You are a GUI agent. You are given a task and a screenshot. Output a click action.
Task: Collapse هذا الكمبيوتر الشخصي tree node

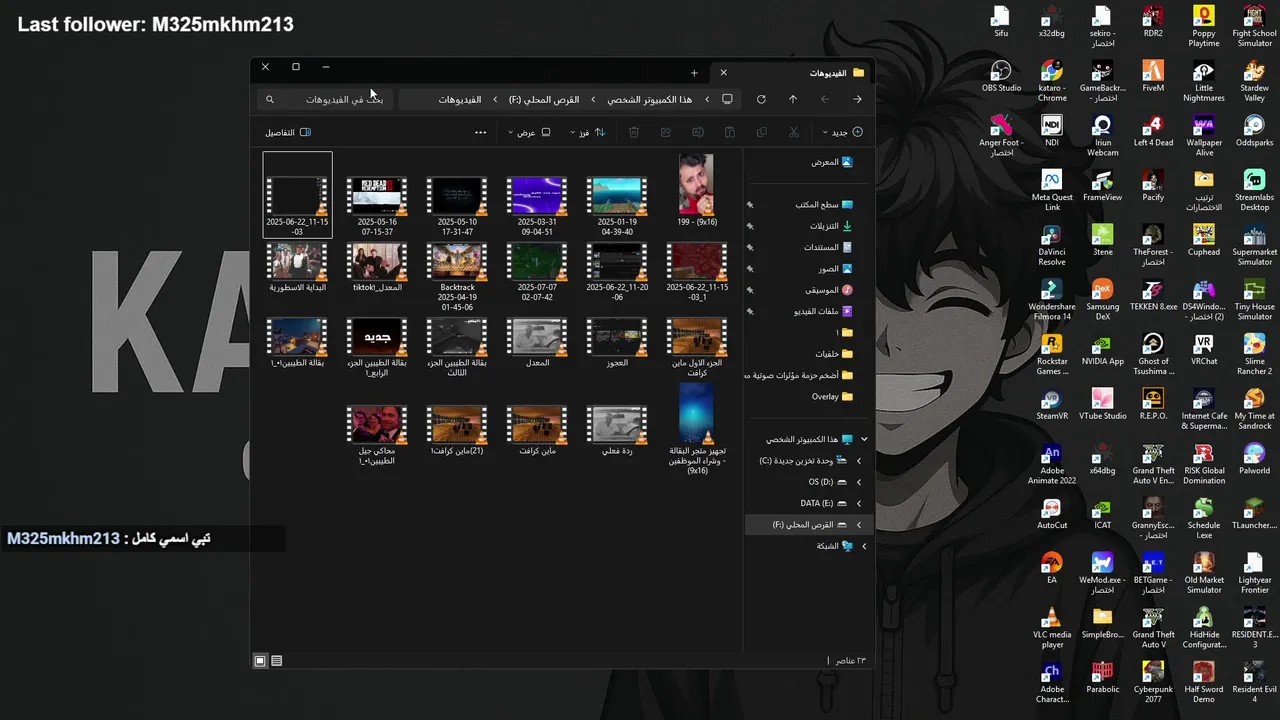point(864,439)
